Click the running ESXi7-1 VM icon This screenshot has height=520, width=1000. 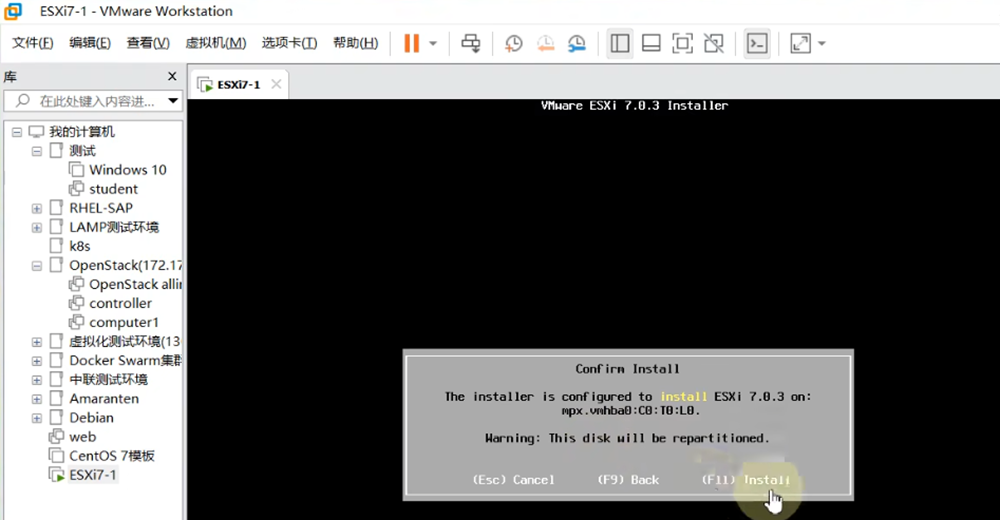click(57, 475)
